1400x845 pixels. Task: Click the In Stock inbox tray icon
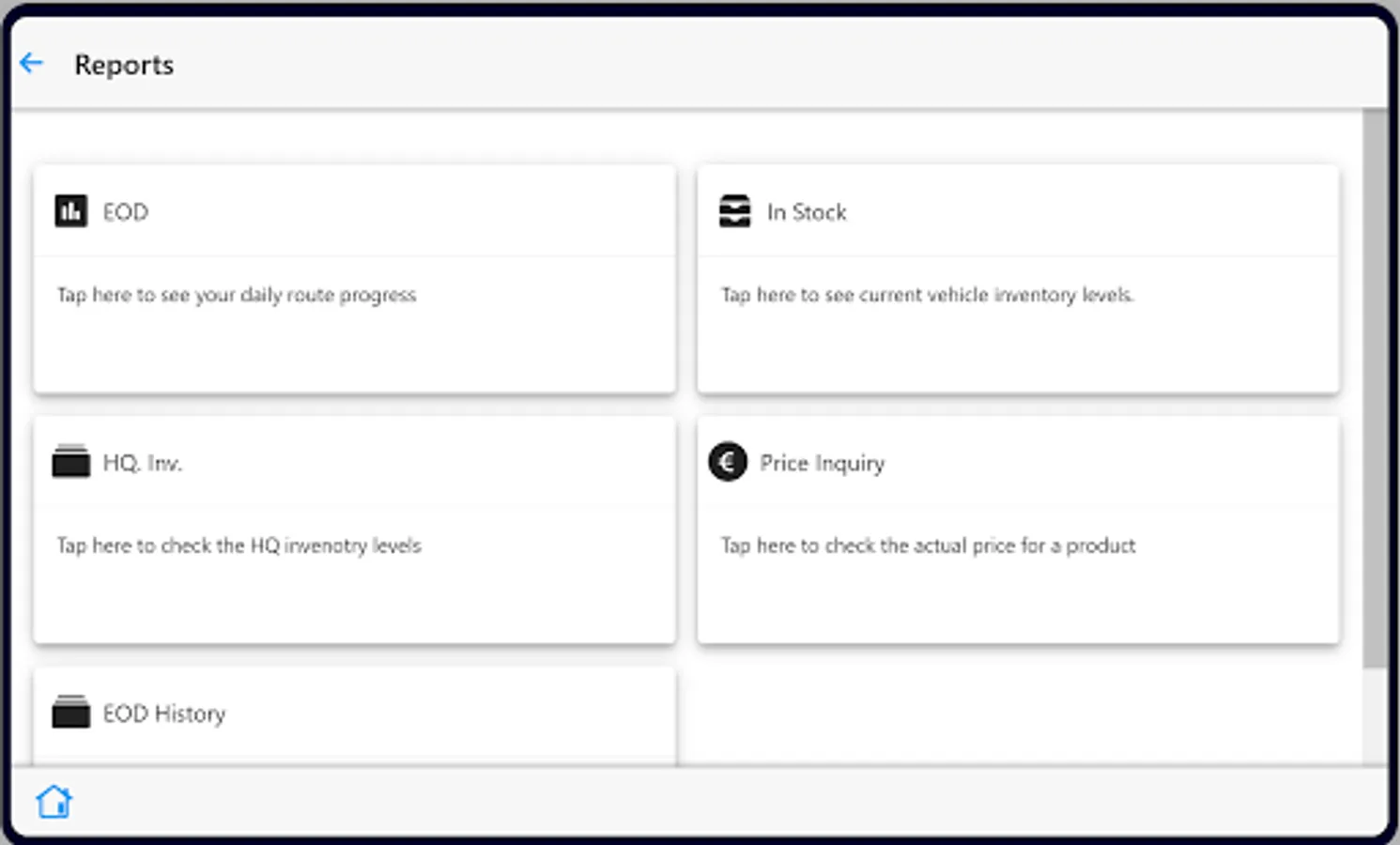coord(734,211)
